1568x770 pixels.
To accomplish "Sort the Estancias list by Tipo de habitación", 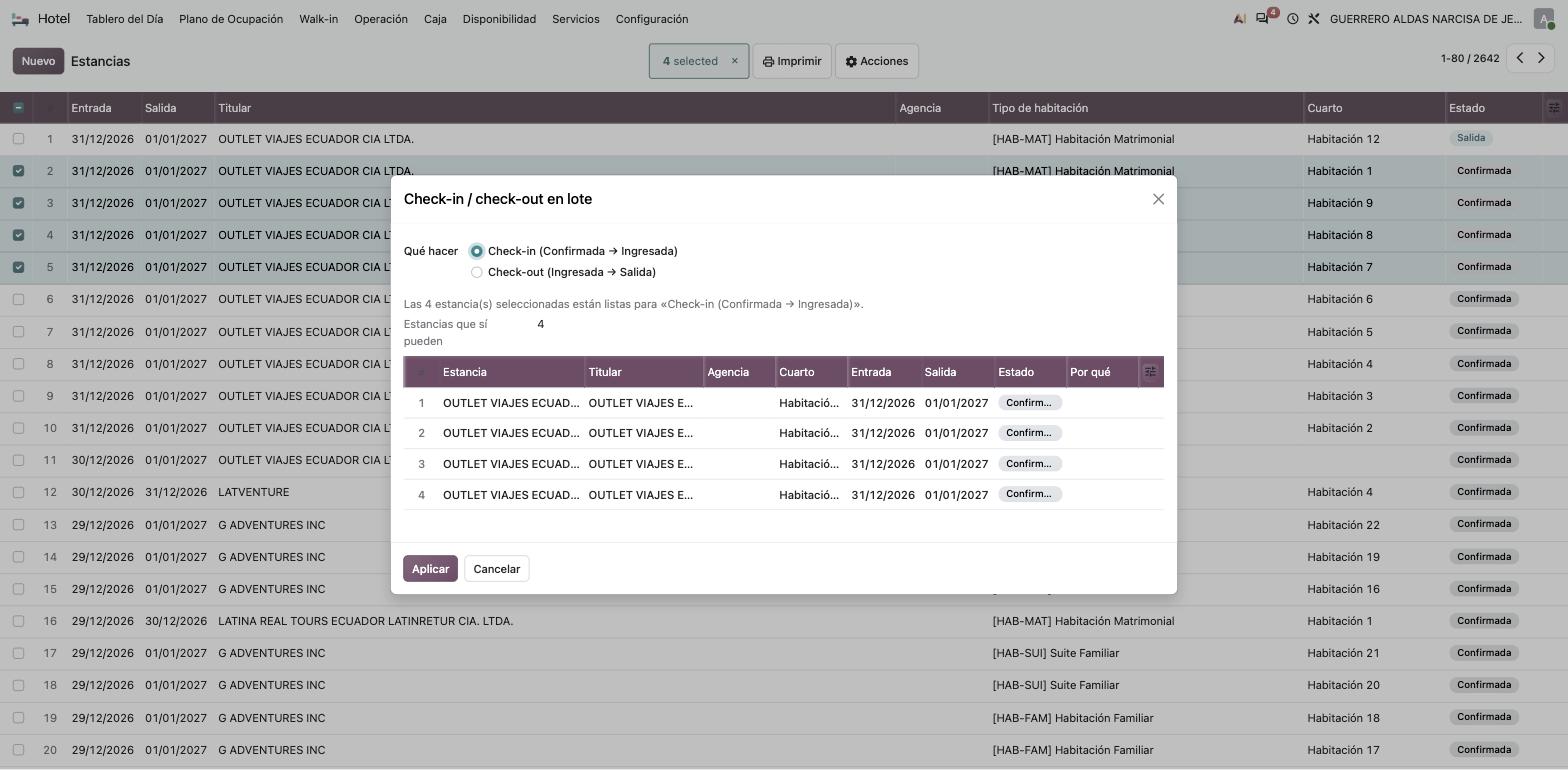I will [1146, 108].
